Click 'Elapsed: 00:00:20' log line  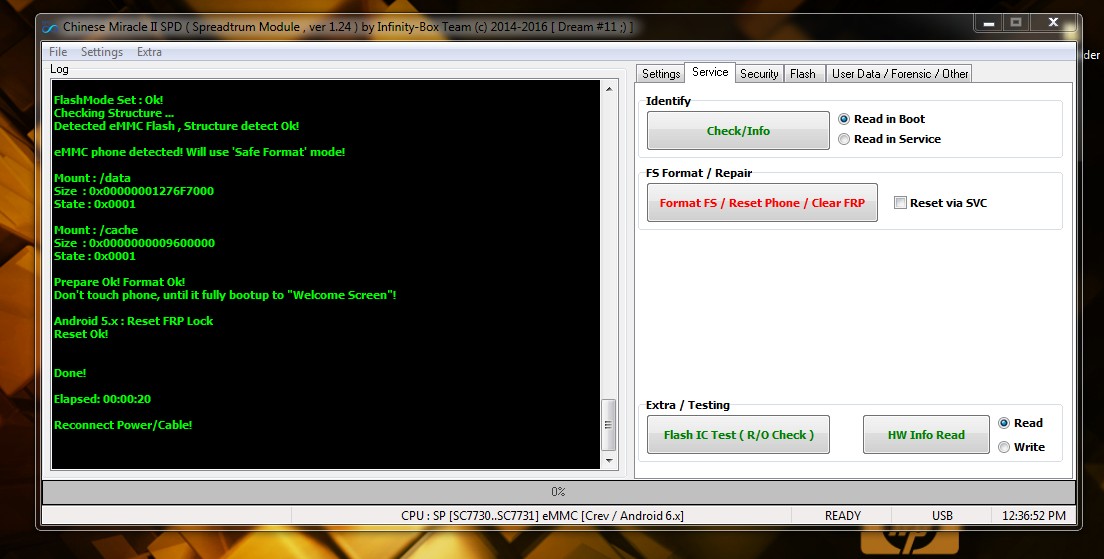pos(102,399)
